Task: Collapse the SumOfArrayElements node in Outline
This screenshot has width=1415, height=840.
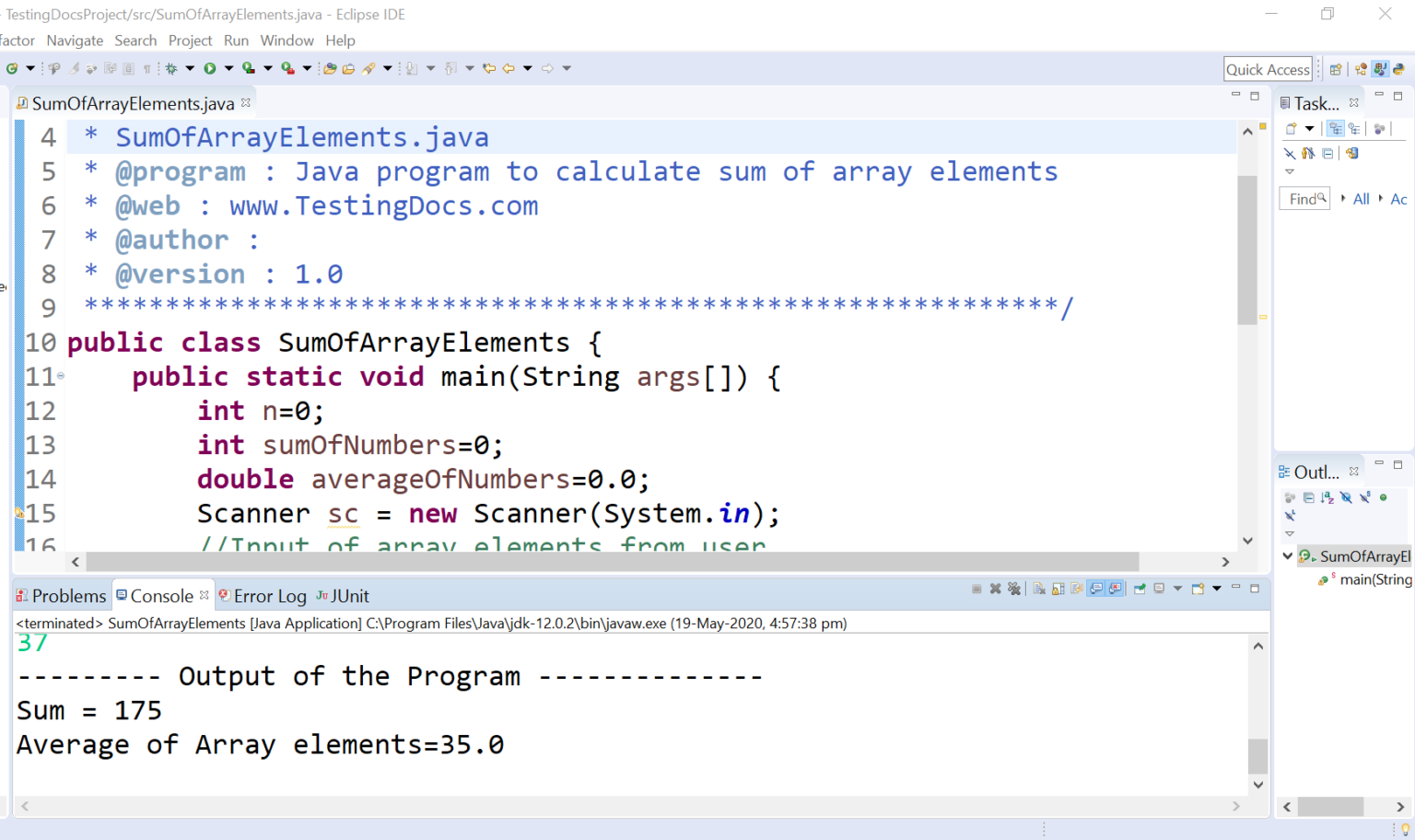Action: pyautogui.click(x=1287, y=556)
